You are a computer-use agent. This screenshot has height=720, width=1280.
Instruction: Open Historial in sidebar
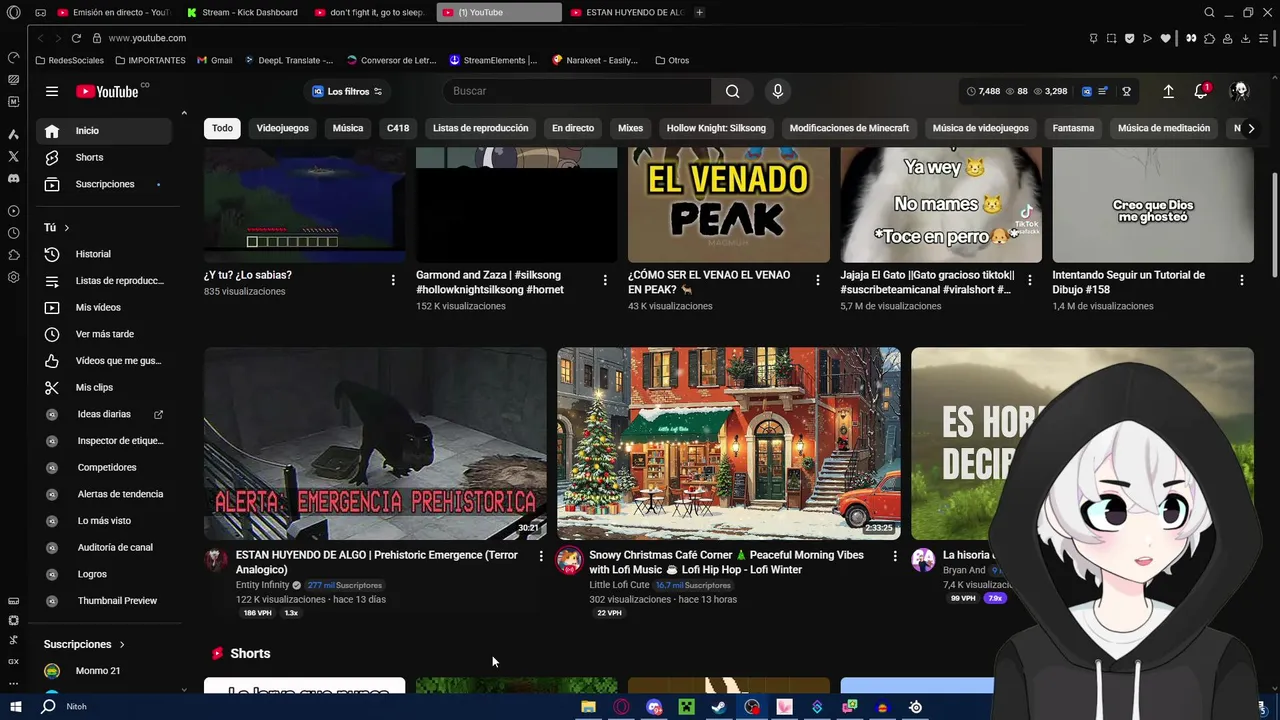(104, 254)
